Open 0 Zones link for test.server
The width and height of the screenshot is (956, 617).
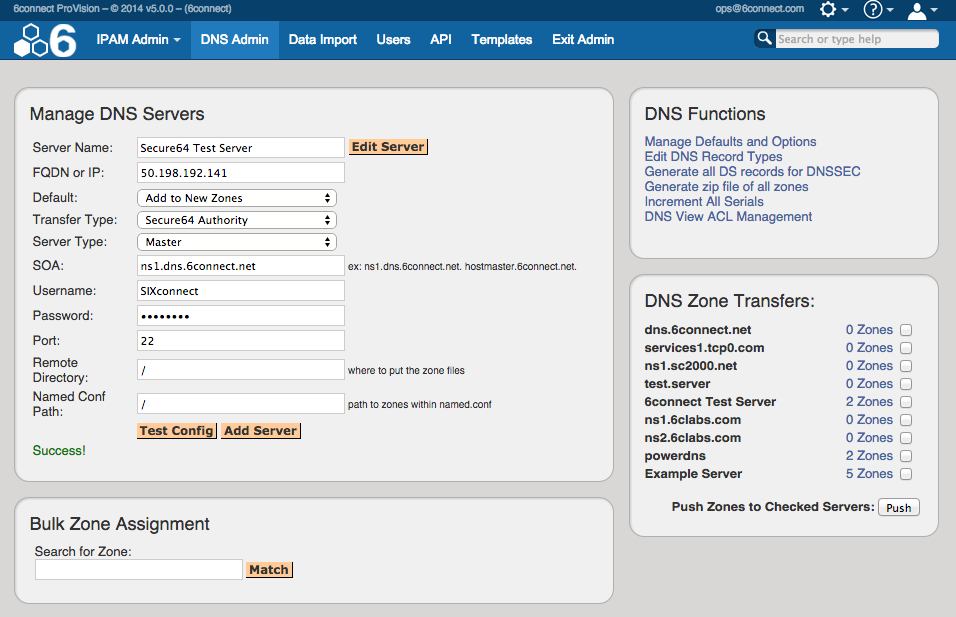point(869,384)
